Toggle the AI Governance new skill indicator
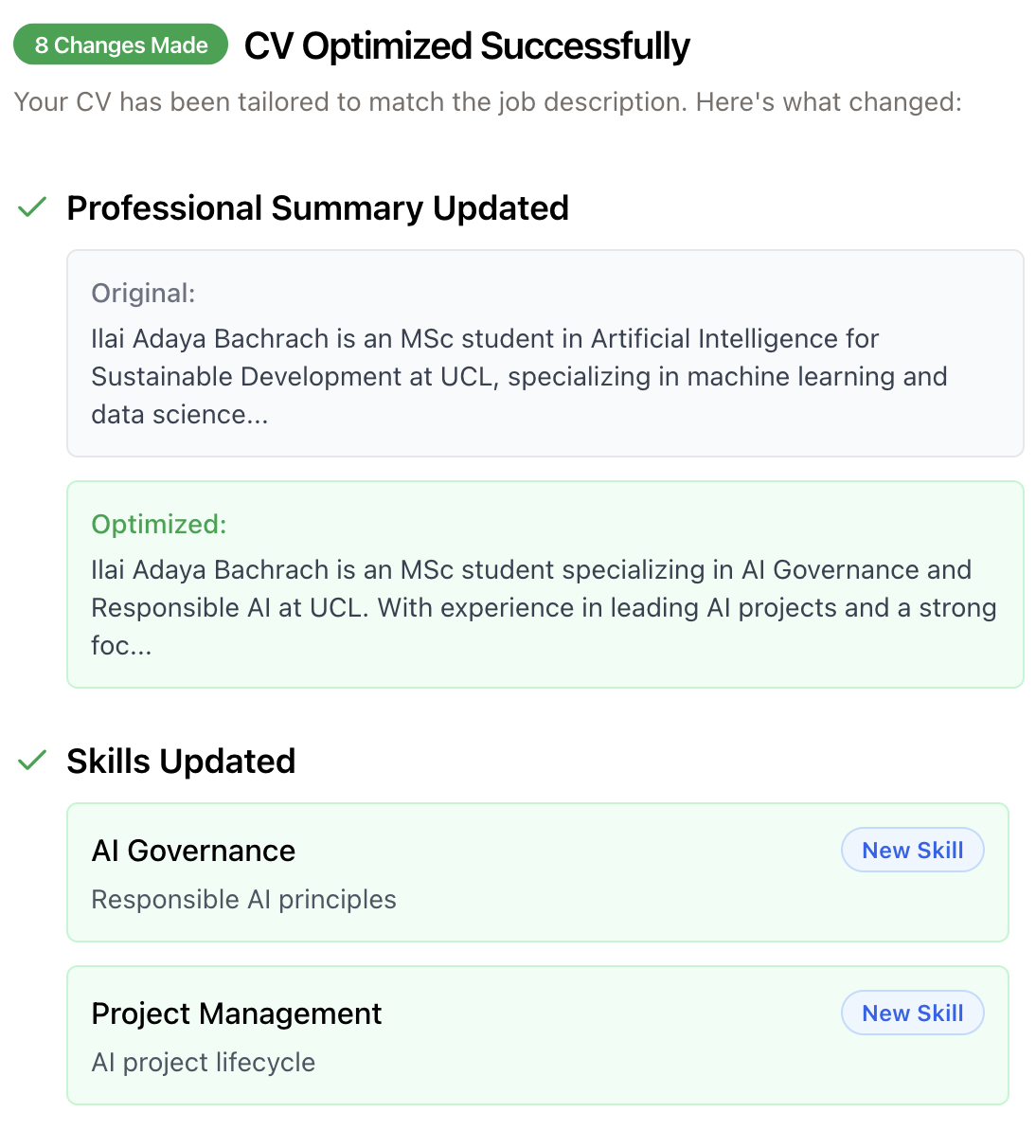This screenshot has width=1036, height=1148. point(912,850)
